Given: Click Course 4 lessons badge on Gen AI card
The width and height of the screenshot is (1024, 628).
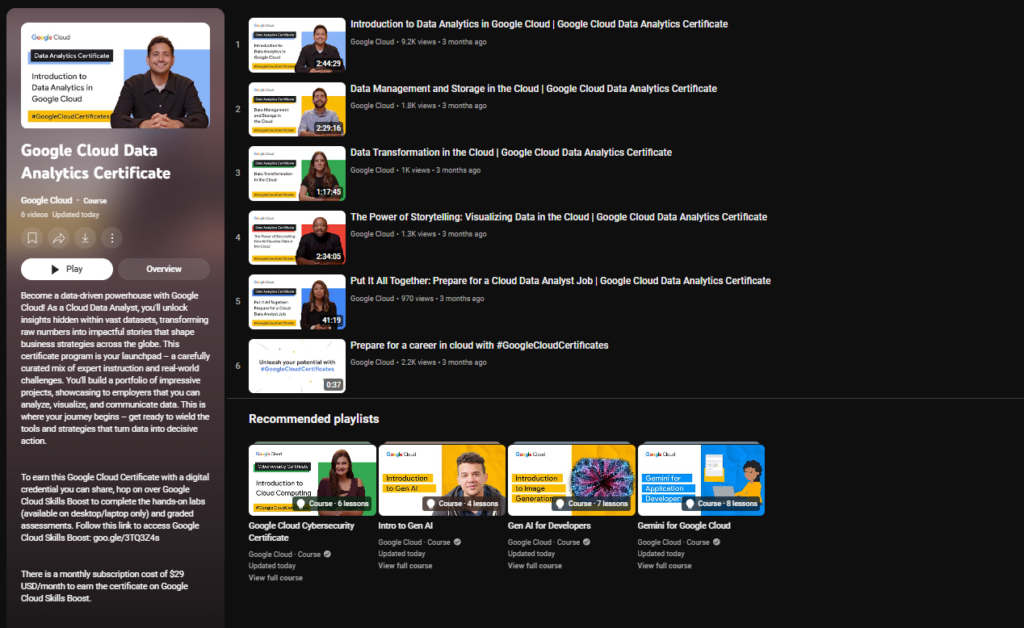Looking at the screenshot, I should pos(462,504).
